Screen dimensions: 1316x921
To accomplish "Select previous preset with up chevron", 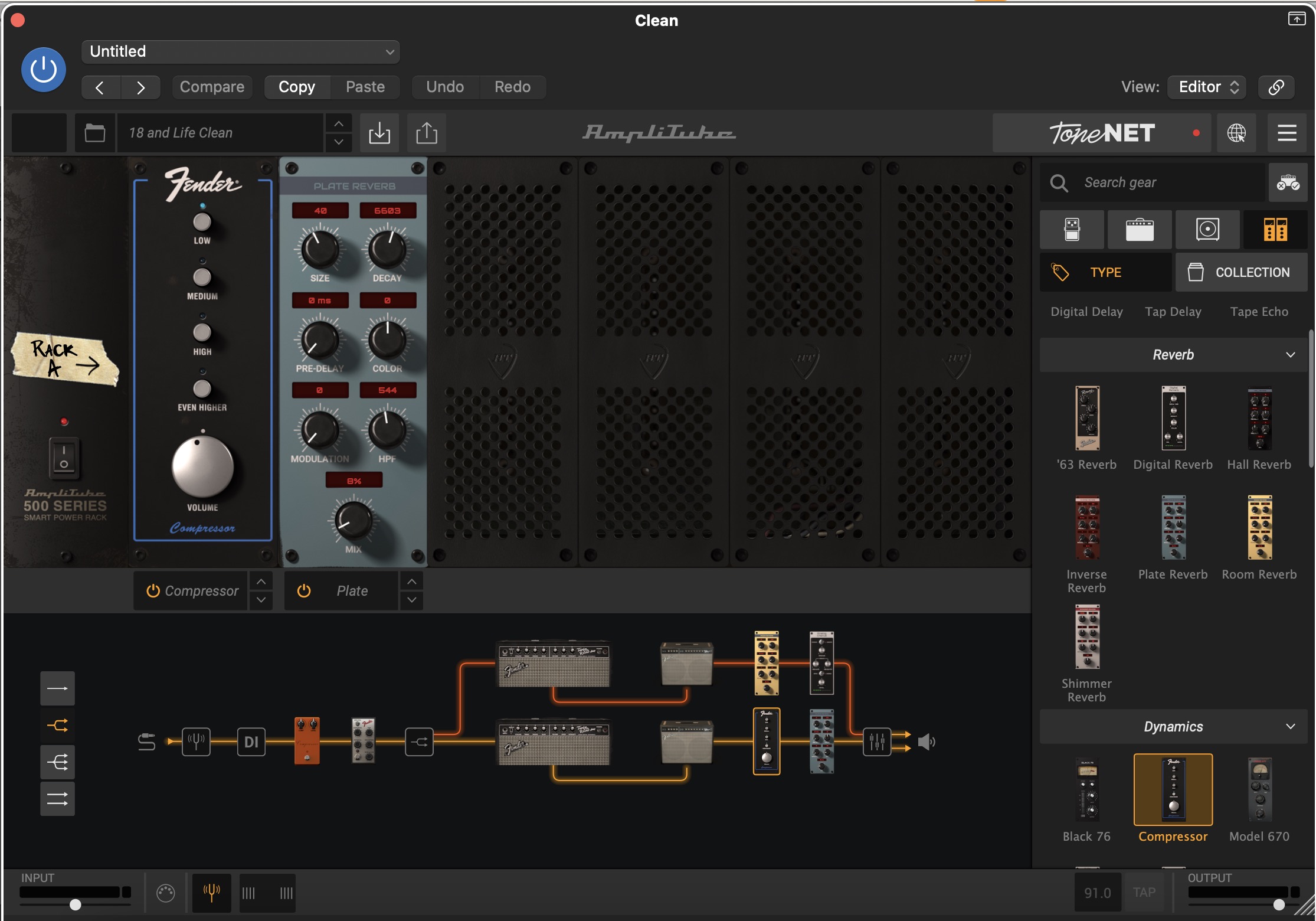I will 339,123.
